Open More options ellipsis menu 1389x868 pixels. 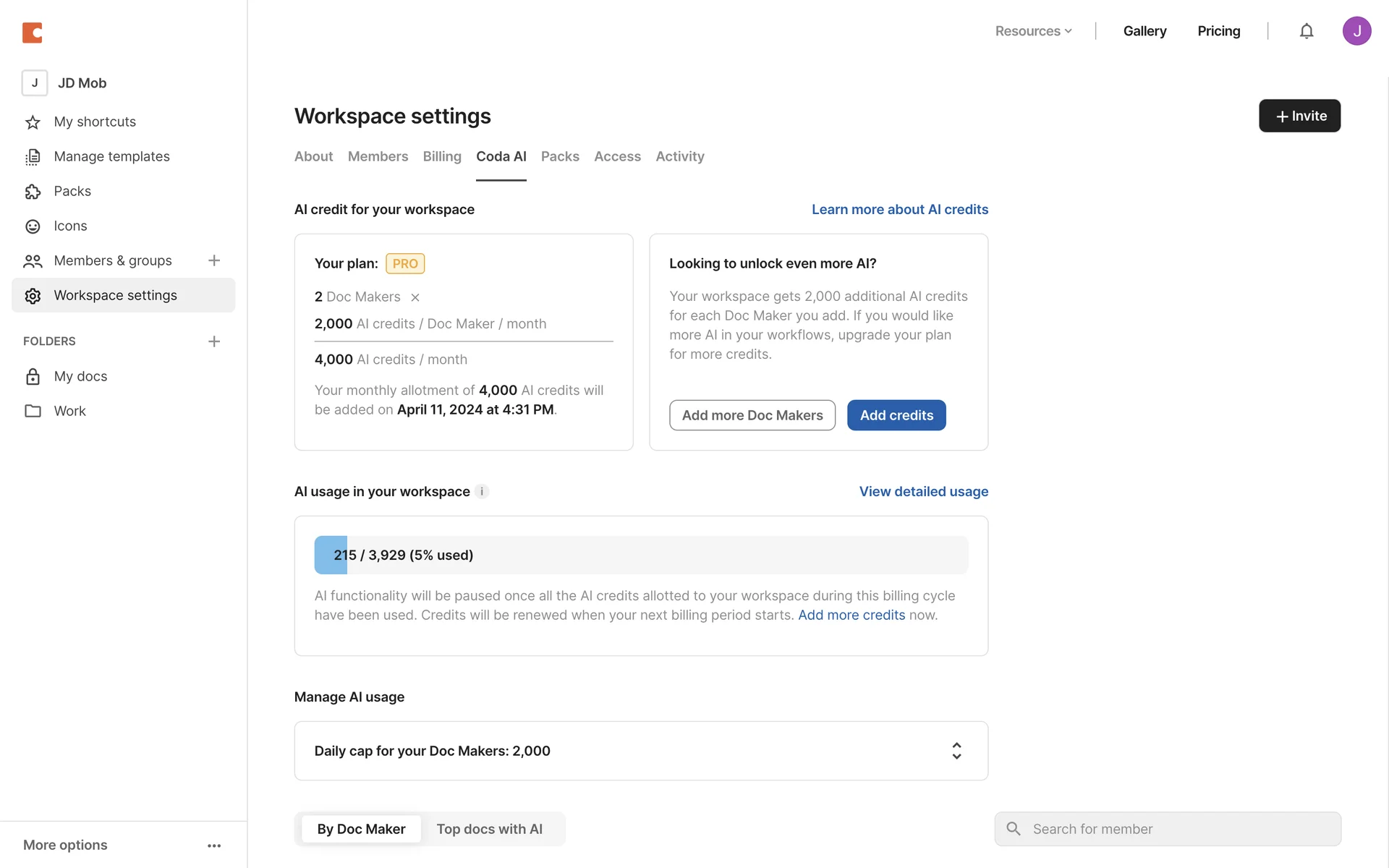click(214, 846)
